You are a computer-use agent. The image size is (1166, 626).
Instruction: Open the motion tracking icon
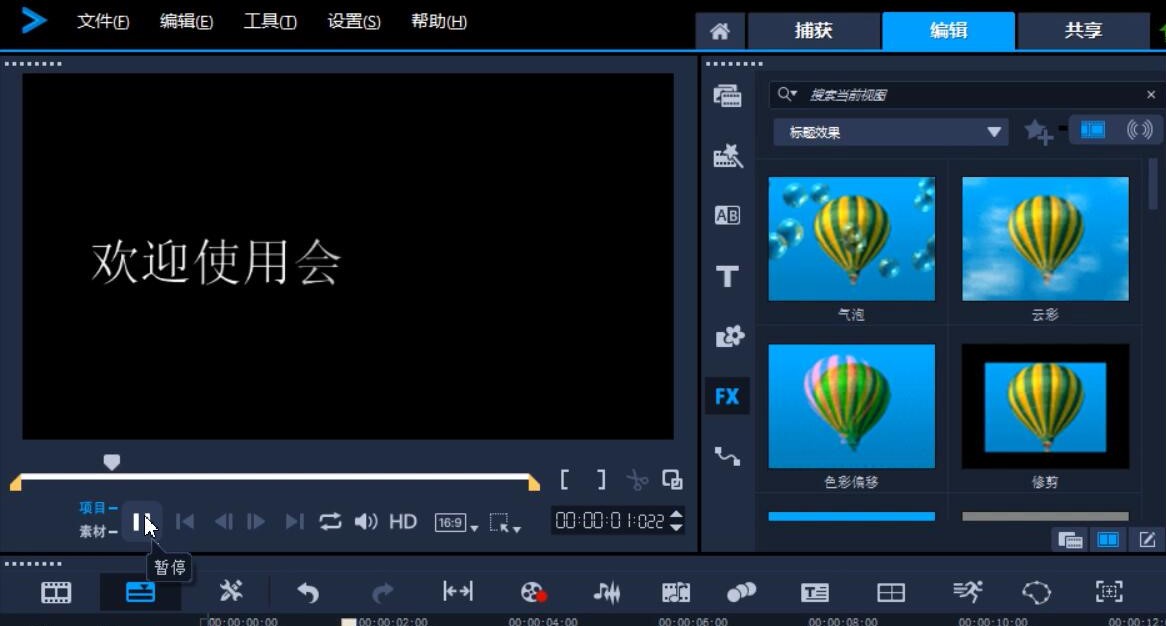click(x=967, y=592)
